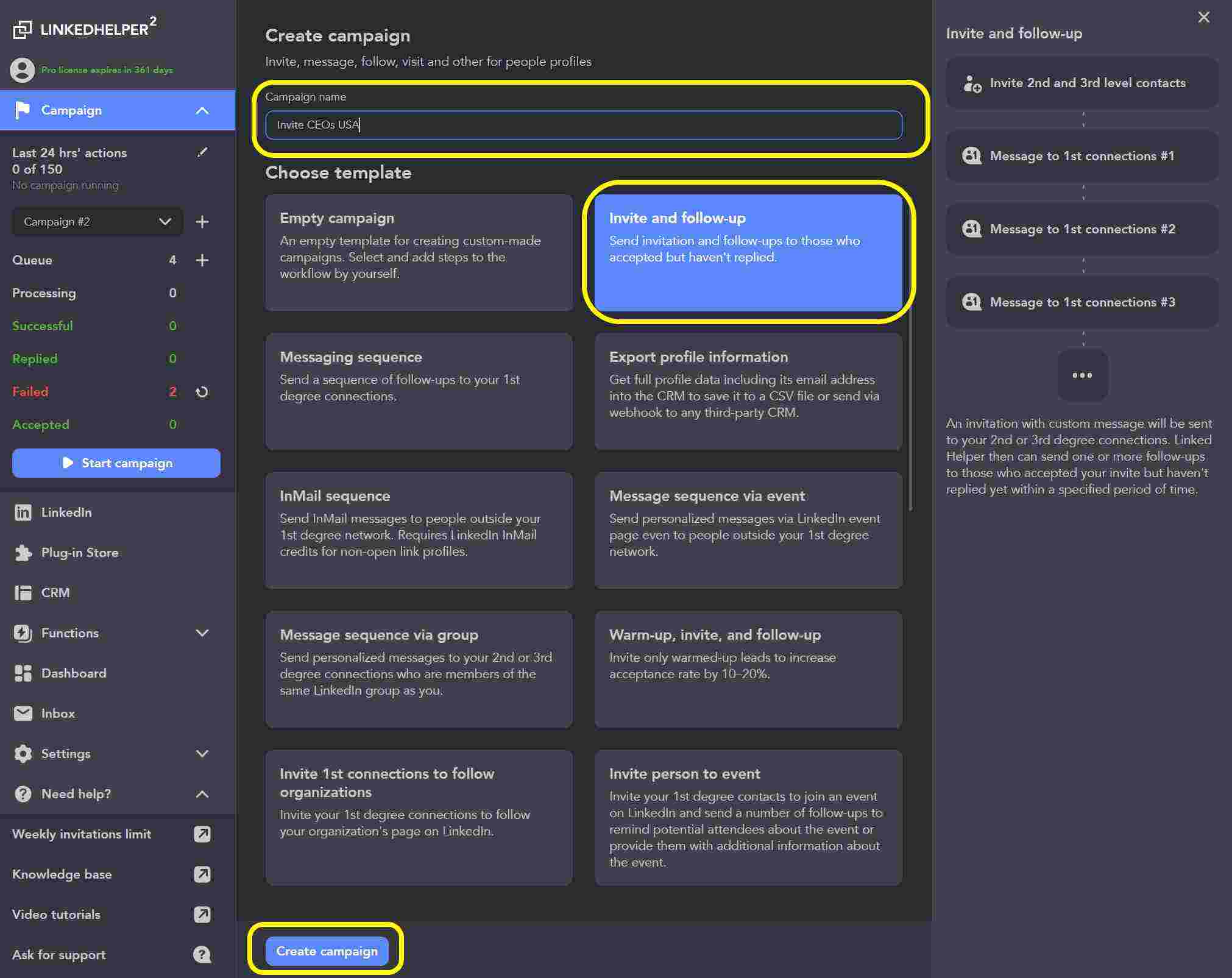Retry failed profiles with the refresh icon
The image size is (1232, 978).
[202, 392]
